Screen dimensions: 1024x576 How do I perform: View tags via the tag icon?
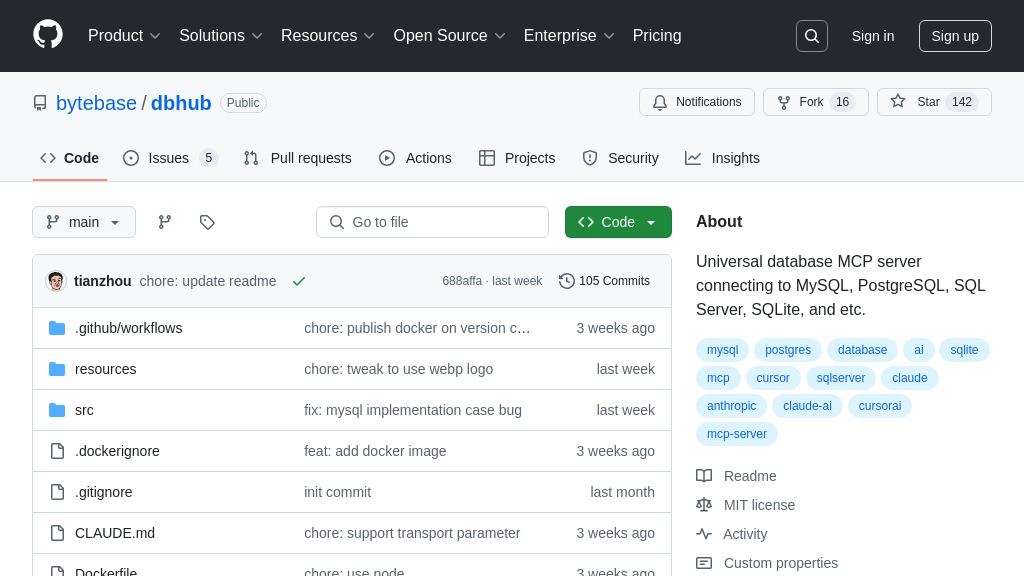click(207, 222)
